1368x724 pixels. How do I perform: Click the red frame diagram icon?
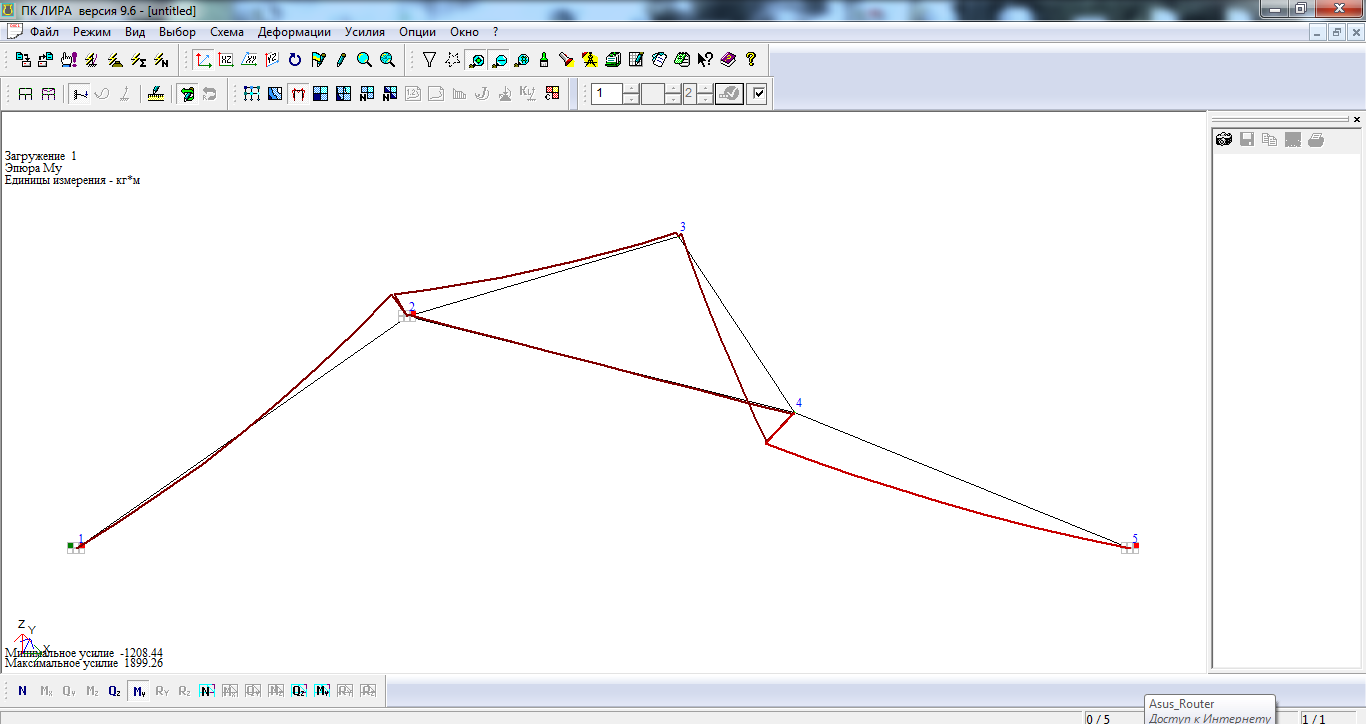(298, 94)
